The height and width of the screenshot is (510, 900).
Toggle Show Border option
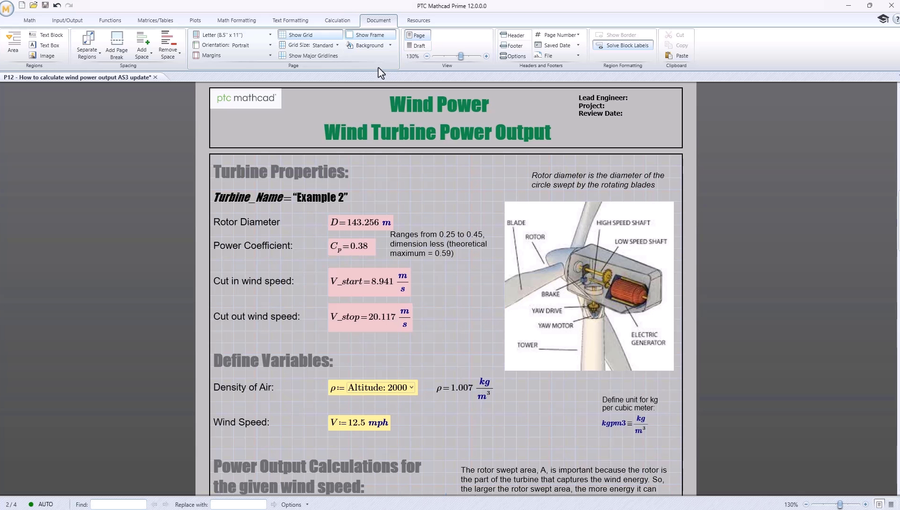tap(616, 35)
